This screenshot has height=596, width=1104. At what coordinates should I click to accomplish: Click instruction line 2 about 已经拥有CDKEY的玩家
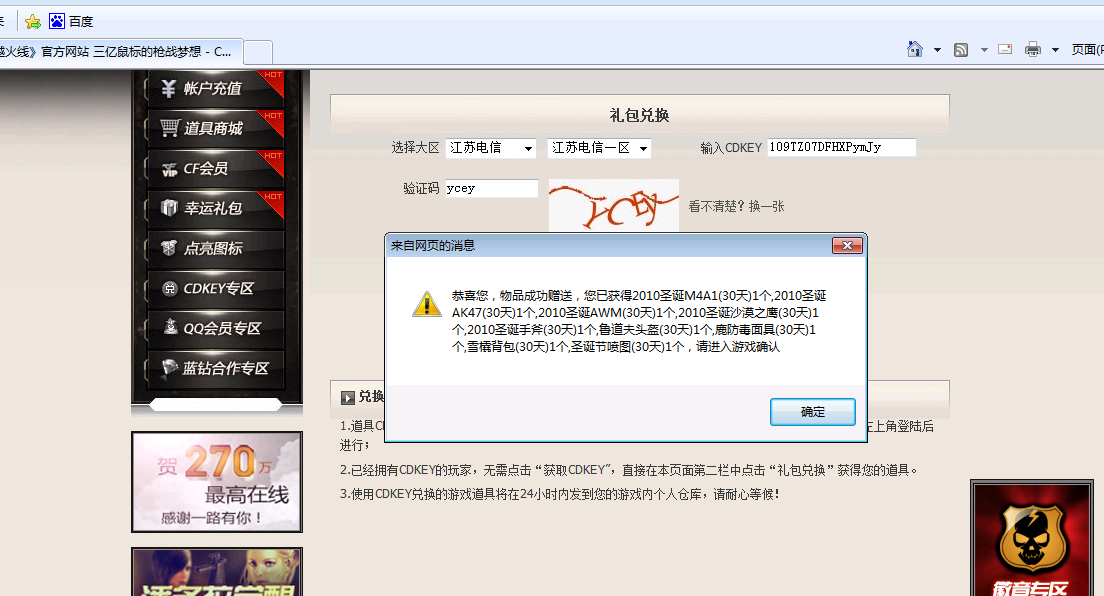tap(629, 470)
